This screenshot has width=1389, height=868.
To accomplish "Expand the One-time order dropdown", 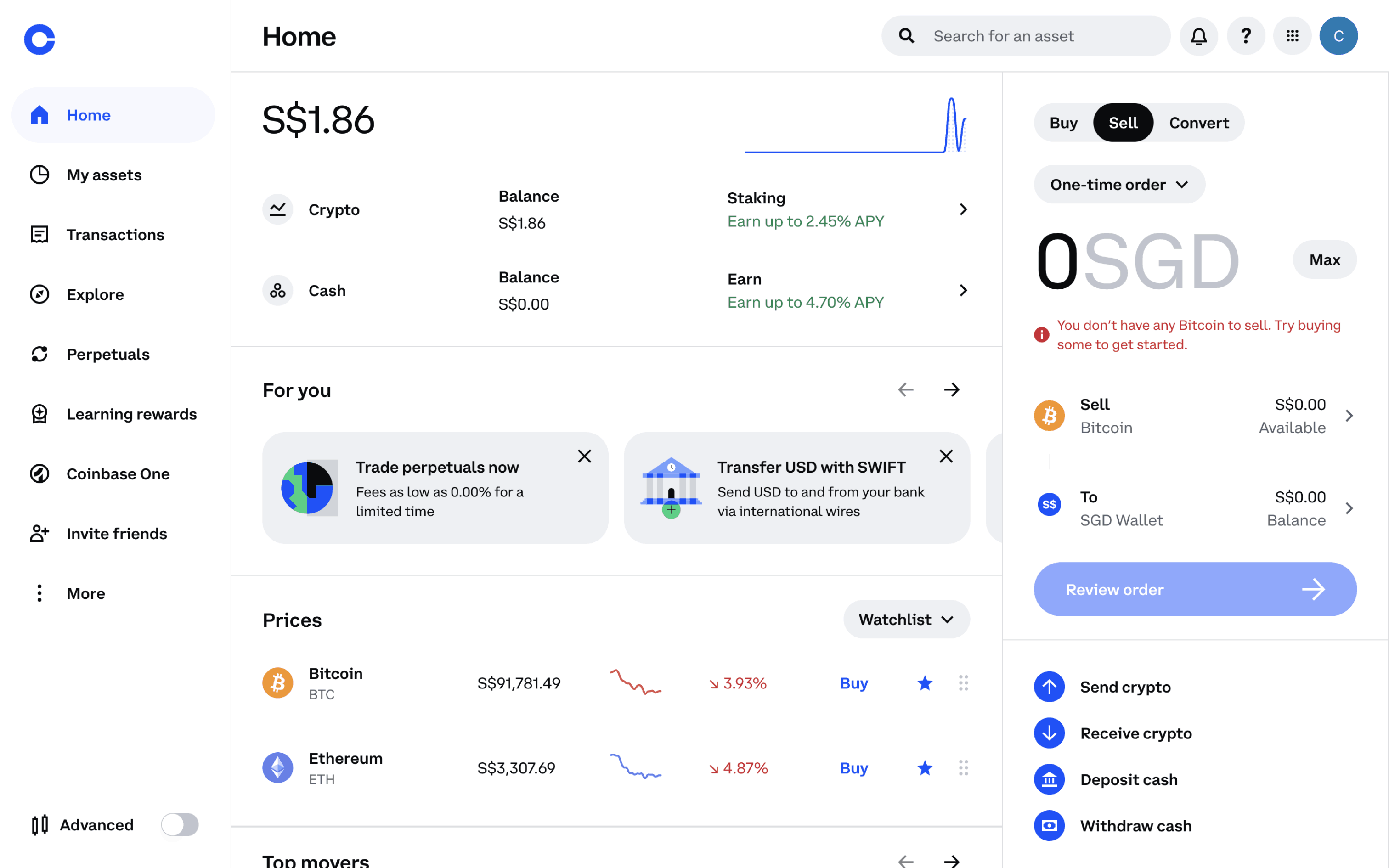I will pos(1118,184).
